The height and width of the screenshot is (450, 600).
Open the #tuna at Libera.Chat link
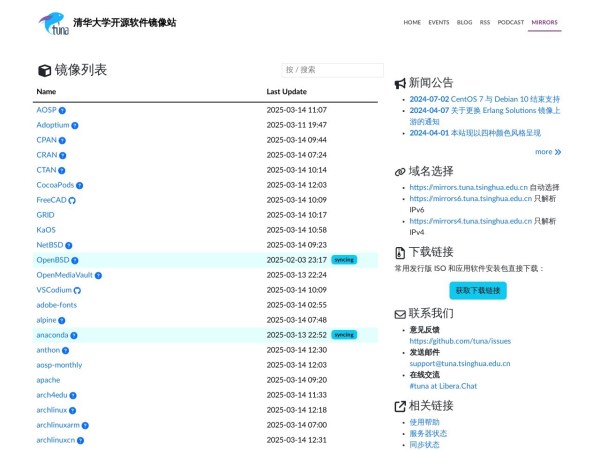pos(443,386)
